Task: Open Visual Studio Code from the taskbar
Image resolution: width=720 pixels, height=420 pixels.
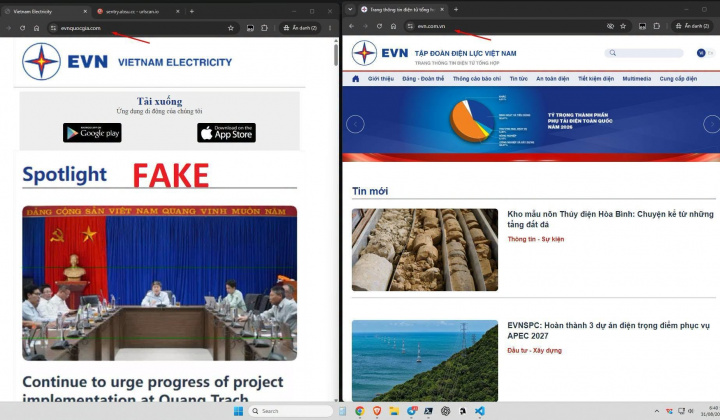Action: pyautogui.click(x=480, y=411)
